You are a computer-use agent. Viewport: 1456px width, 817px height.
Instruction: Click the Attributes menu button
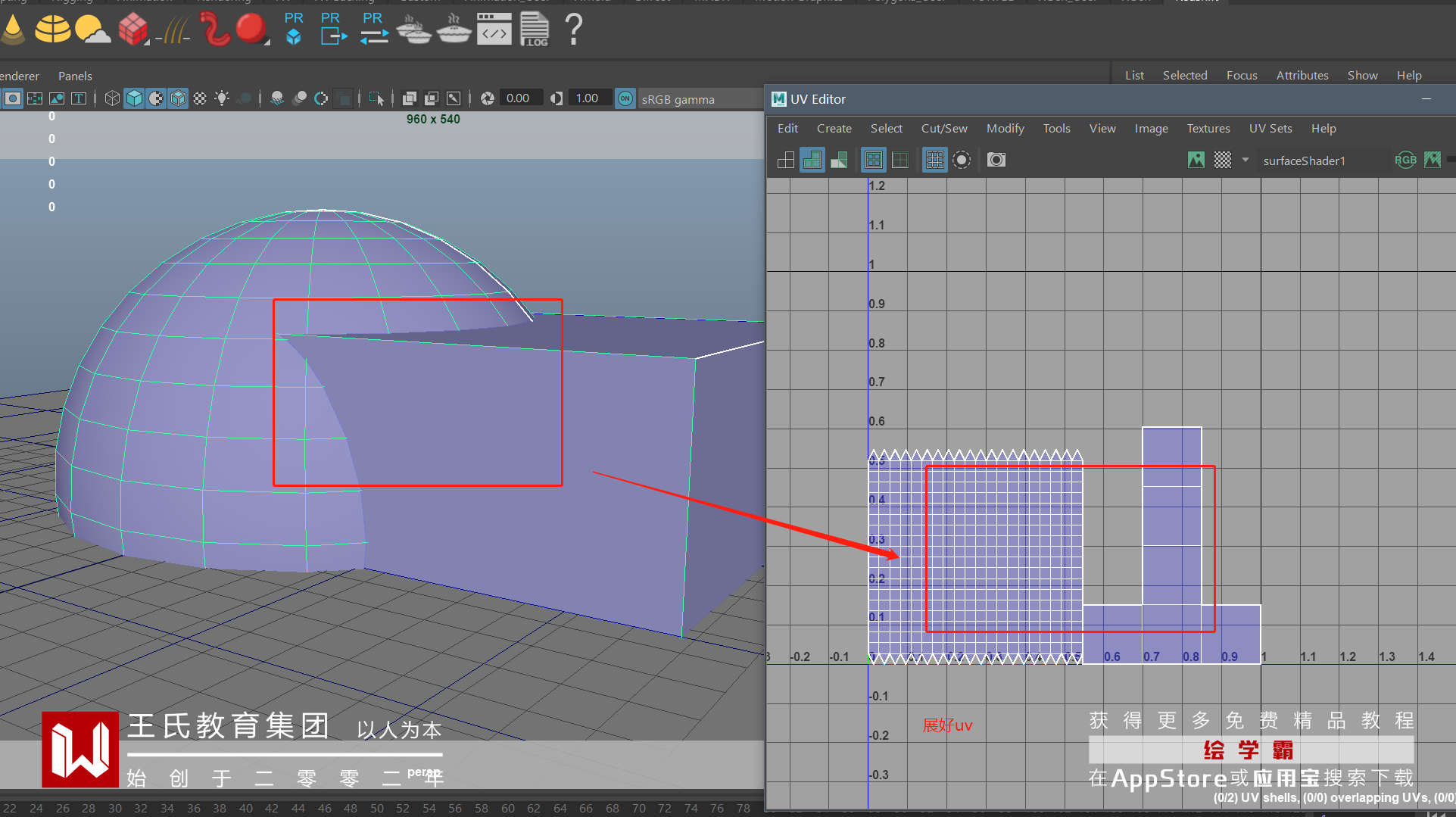point(1302,76)
